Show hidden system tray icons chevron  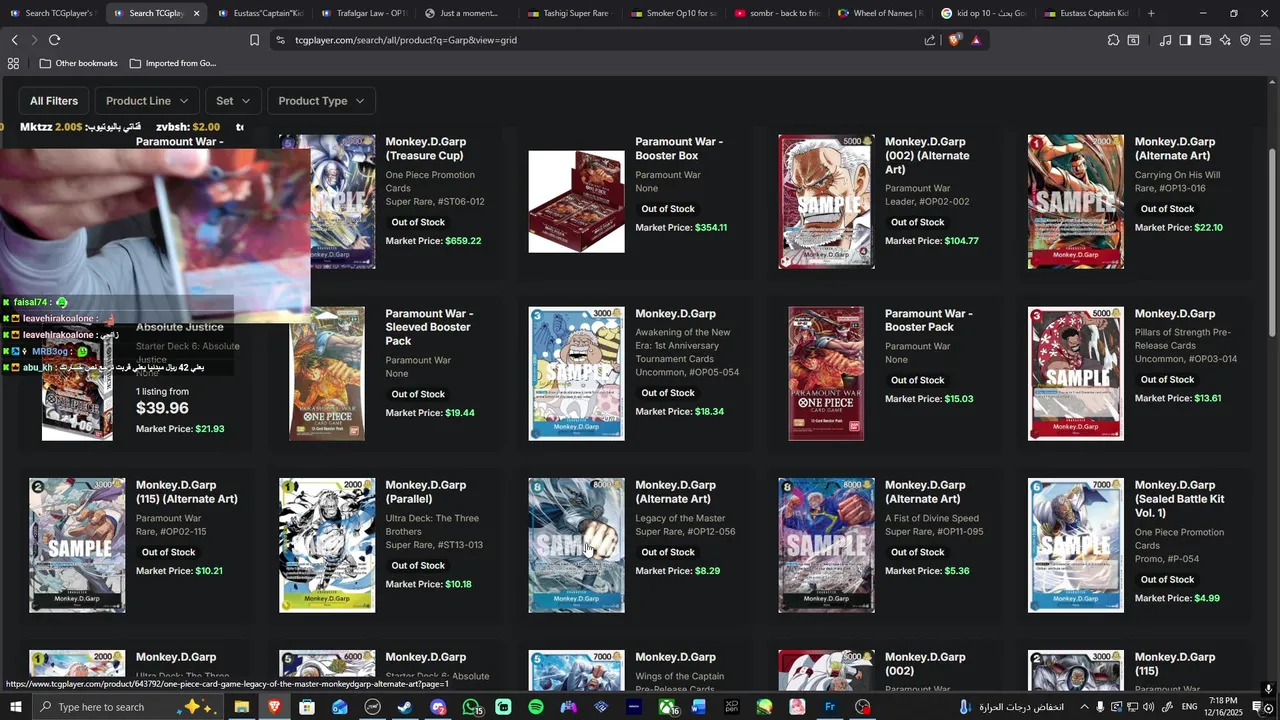coord(1084,707)
